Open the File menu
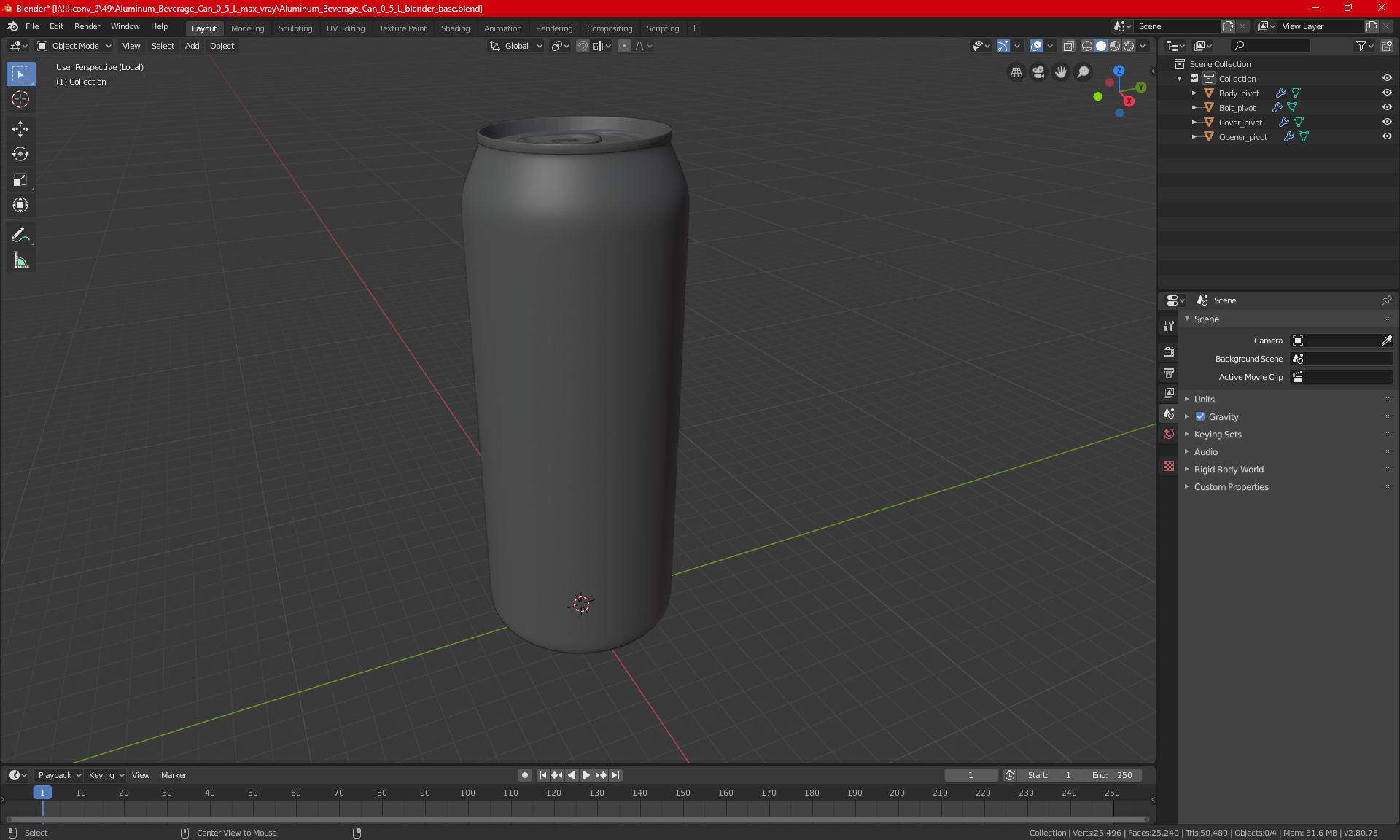The width and height of the screenshot is (1400, 840). (32, 26)
